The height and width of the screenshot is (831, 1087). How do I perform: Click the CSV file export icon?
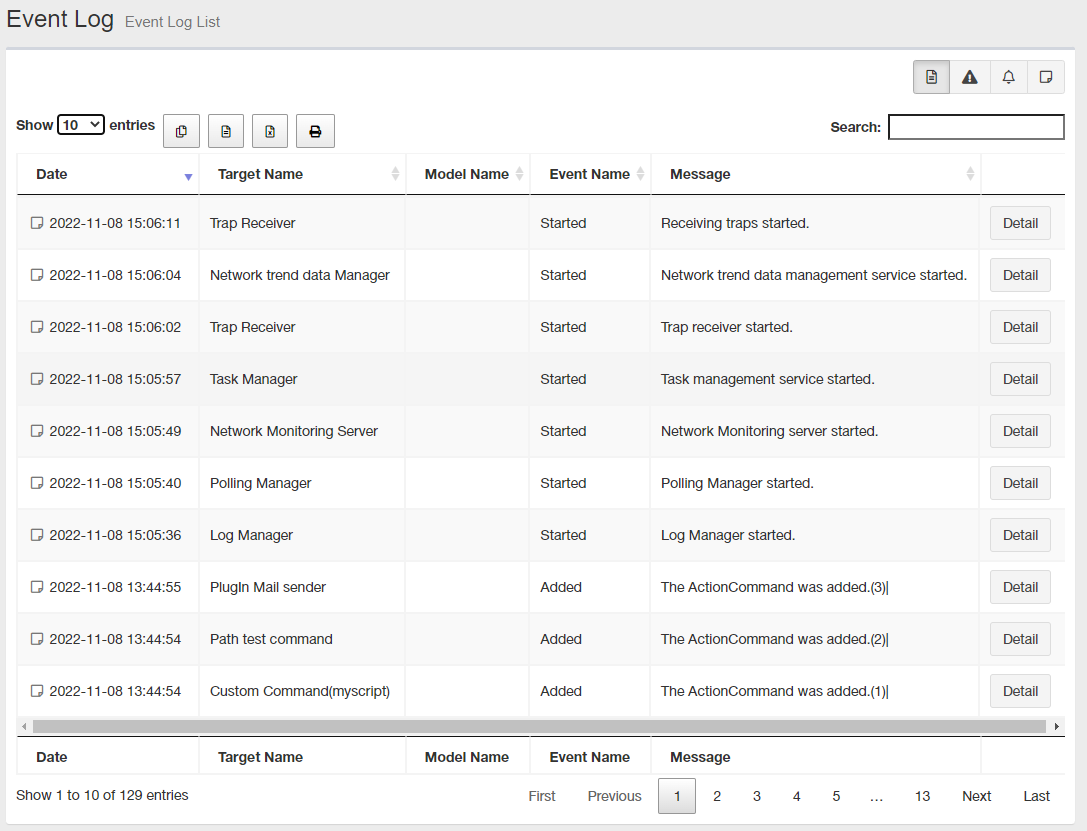(226, 131)
